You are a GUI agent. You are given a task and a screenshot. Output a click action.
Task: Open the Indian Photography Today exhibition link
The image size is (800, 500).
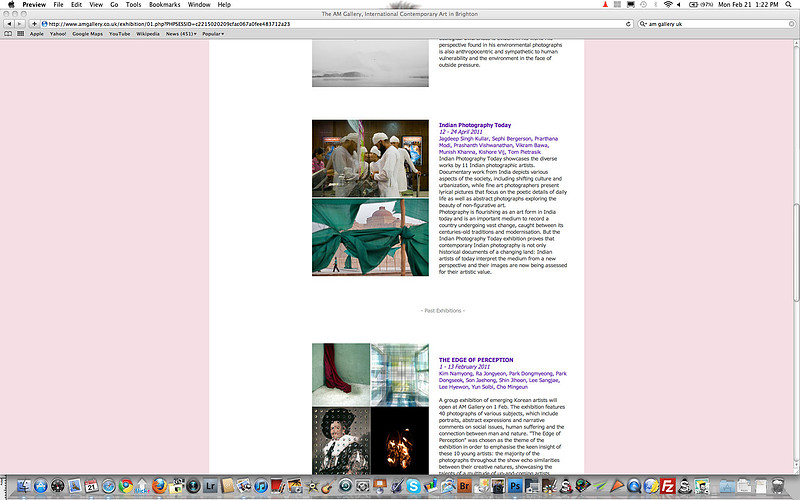pyautogui.click(x=475, y=125)
